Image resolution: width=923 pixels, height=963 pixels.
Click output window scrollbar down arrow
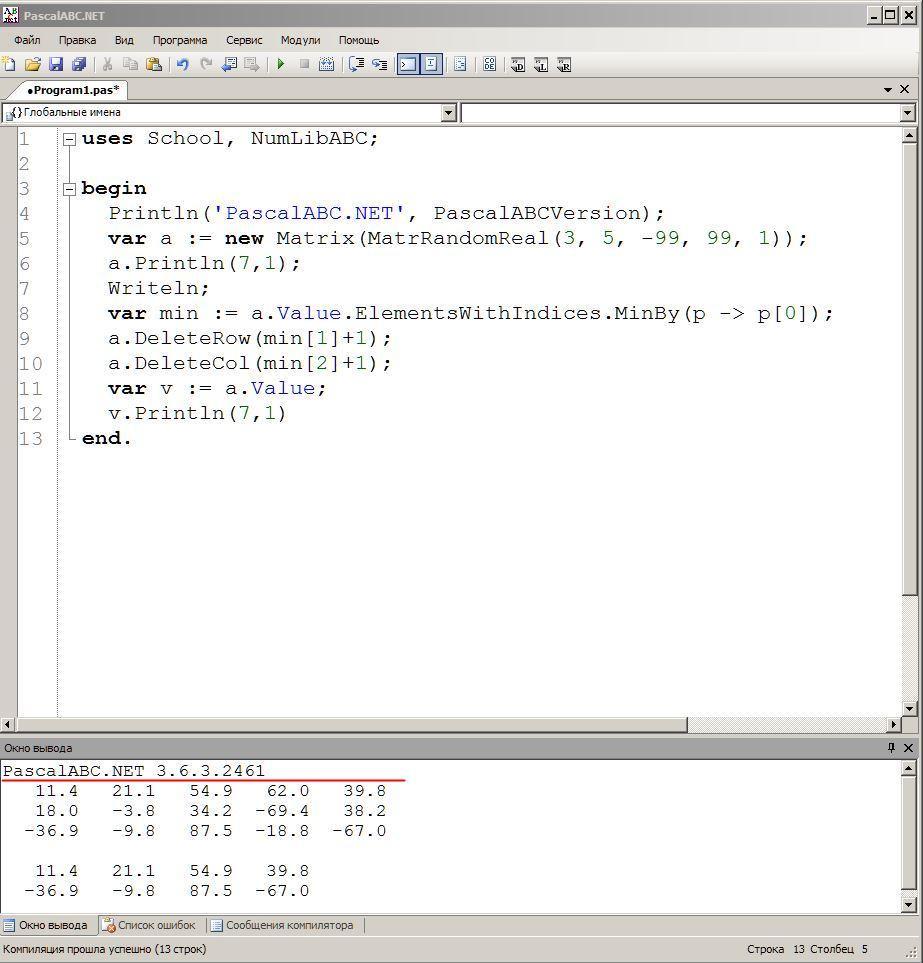coord(909,904)
